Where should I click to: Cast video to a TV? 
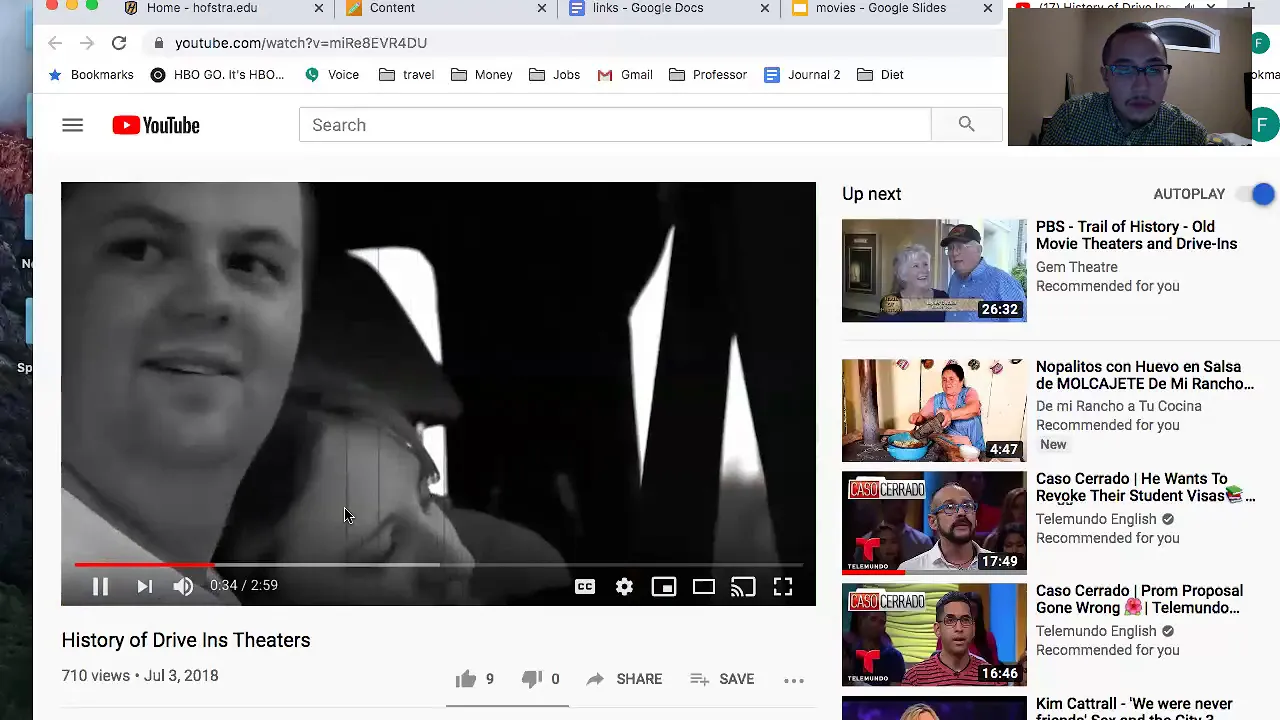[743, 586]
